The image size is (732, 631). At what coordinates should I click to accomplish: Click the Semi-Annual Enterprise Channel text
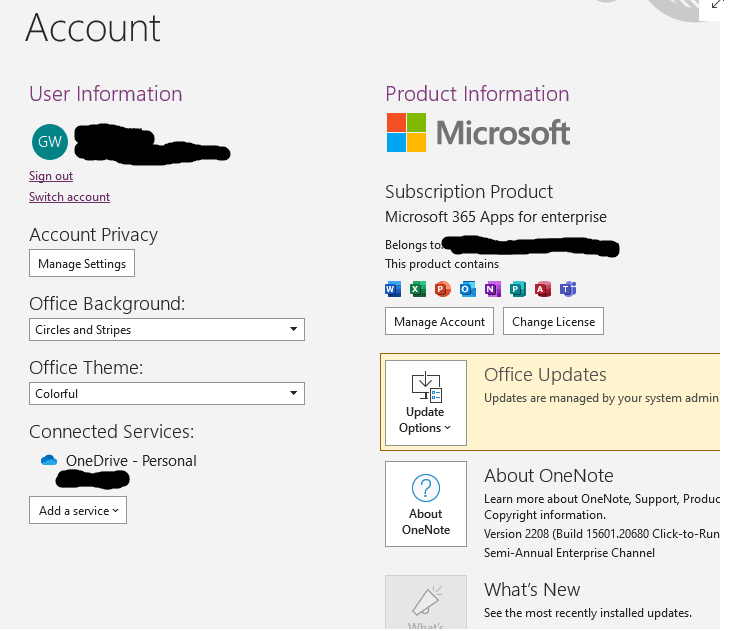click(x=569, y=553)
